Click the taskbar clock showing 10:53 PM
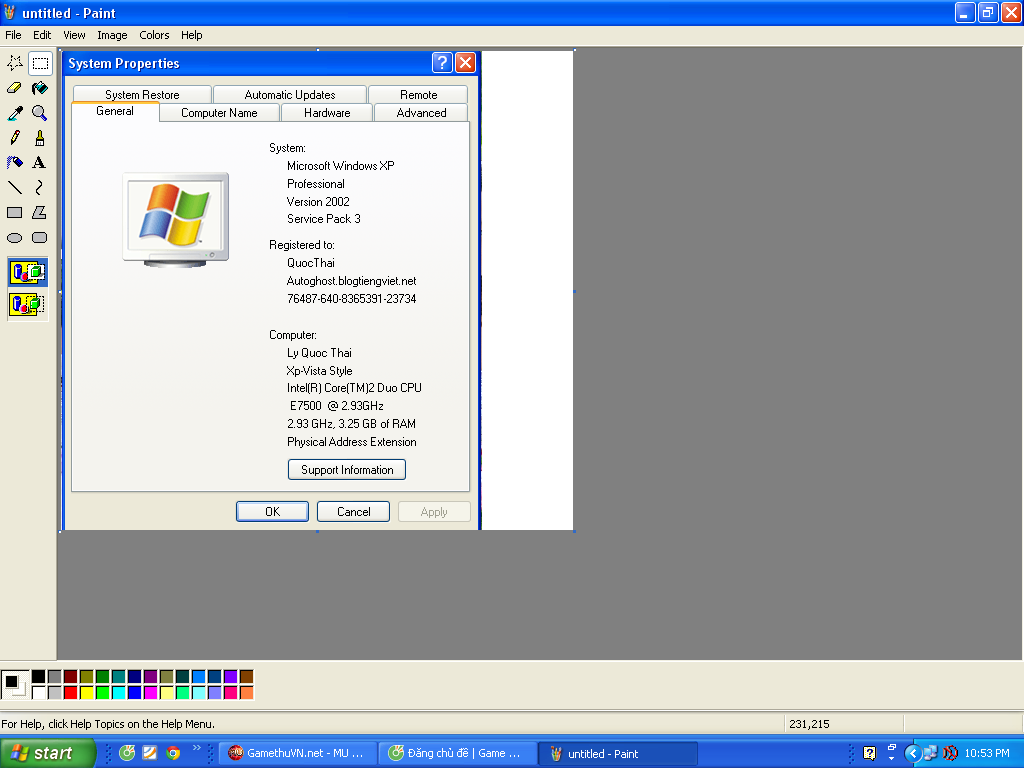1024x768 pixels. [987, 753]
